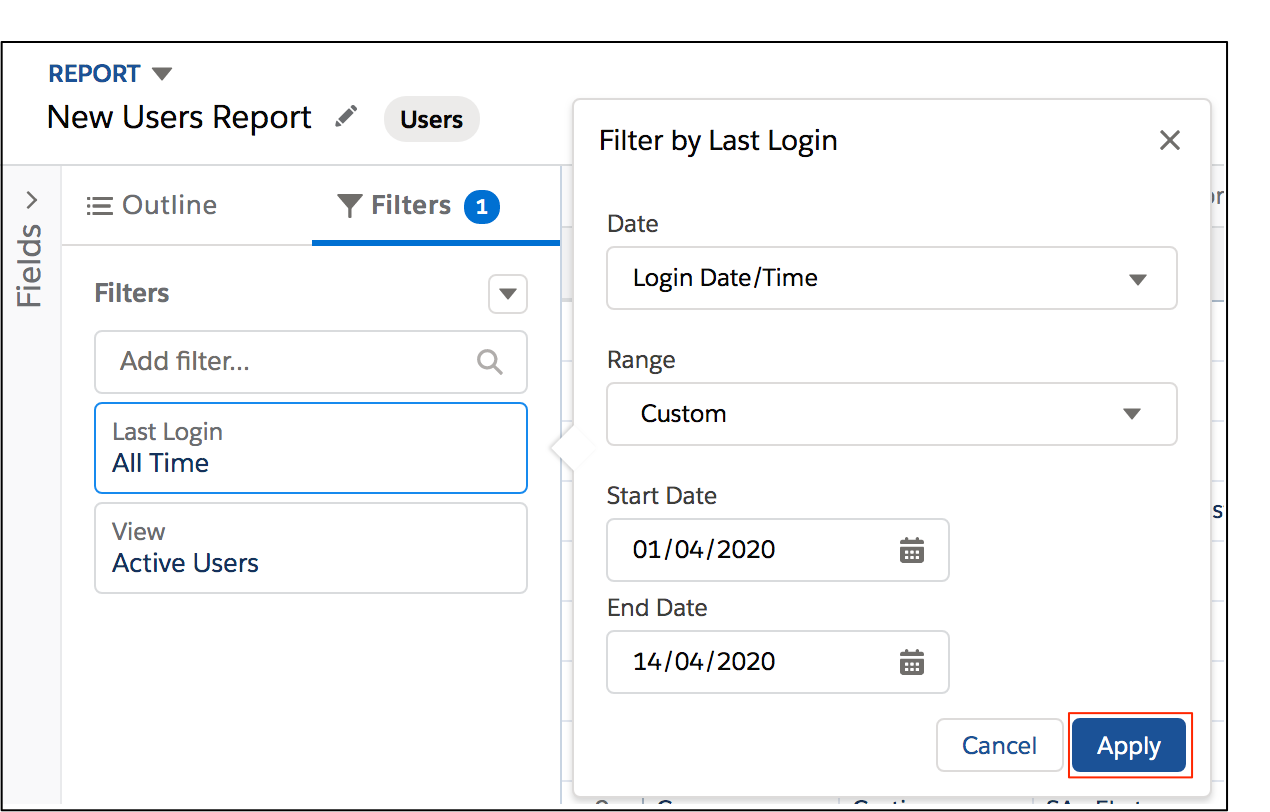Close the Filter by Last Login popup
The height and width of the screenshot is (812, 1270).
tap(1169, 141)
